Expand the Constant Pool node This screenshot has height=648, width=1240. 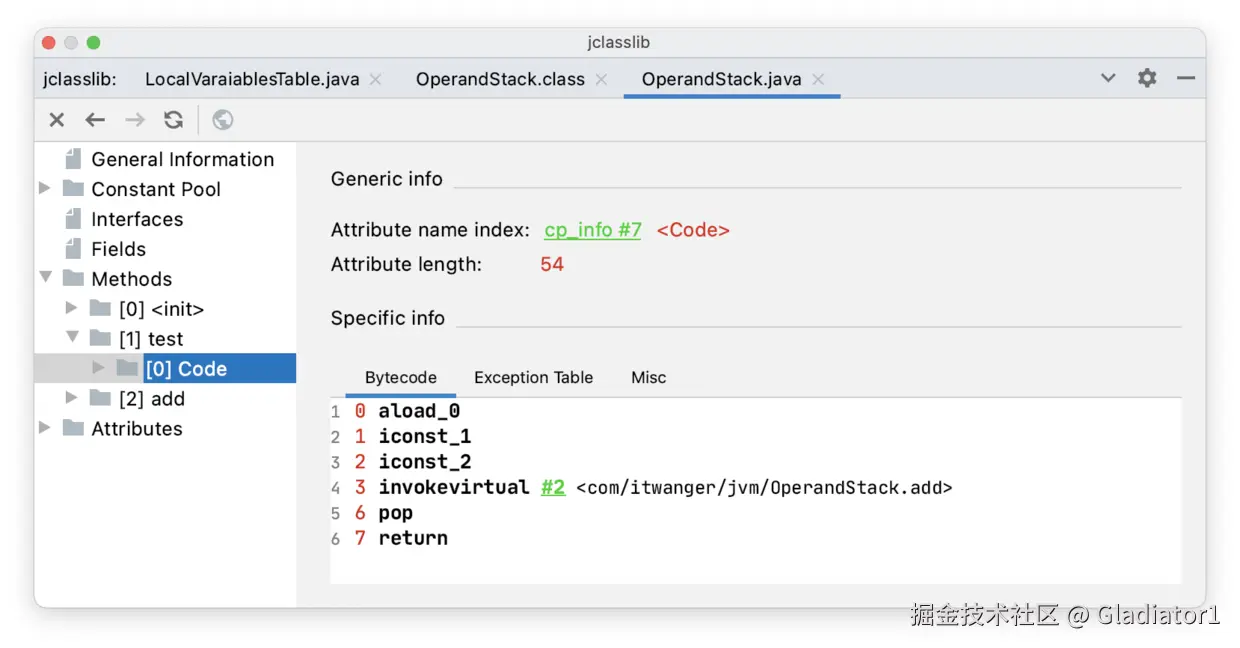pos(44,188)
